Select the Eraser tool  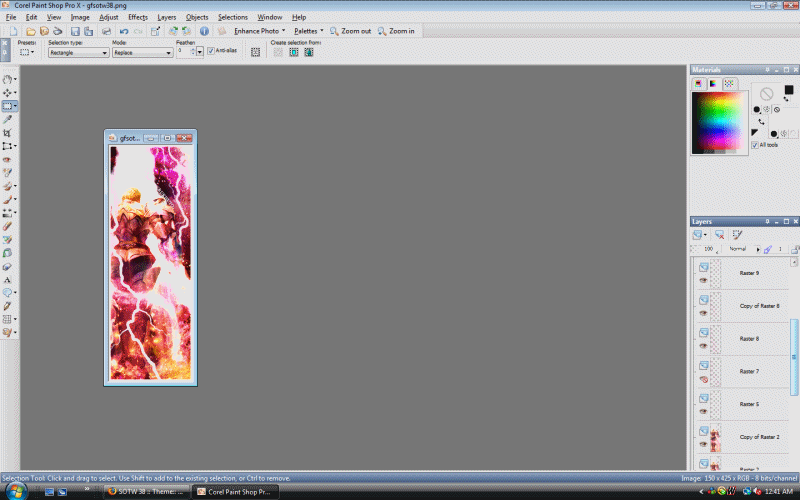coord(7,226)
